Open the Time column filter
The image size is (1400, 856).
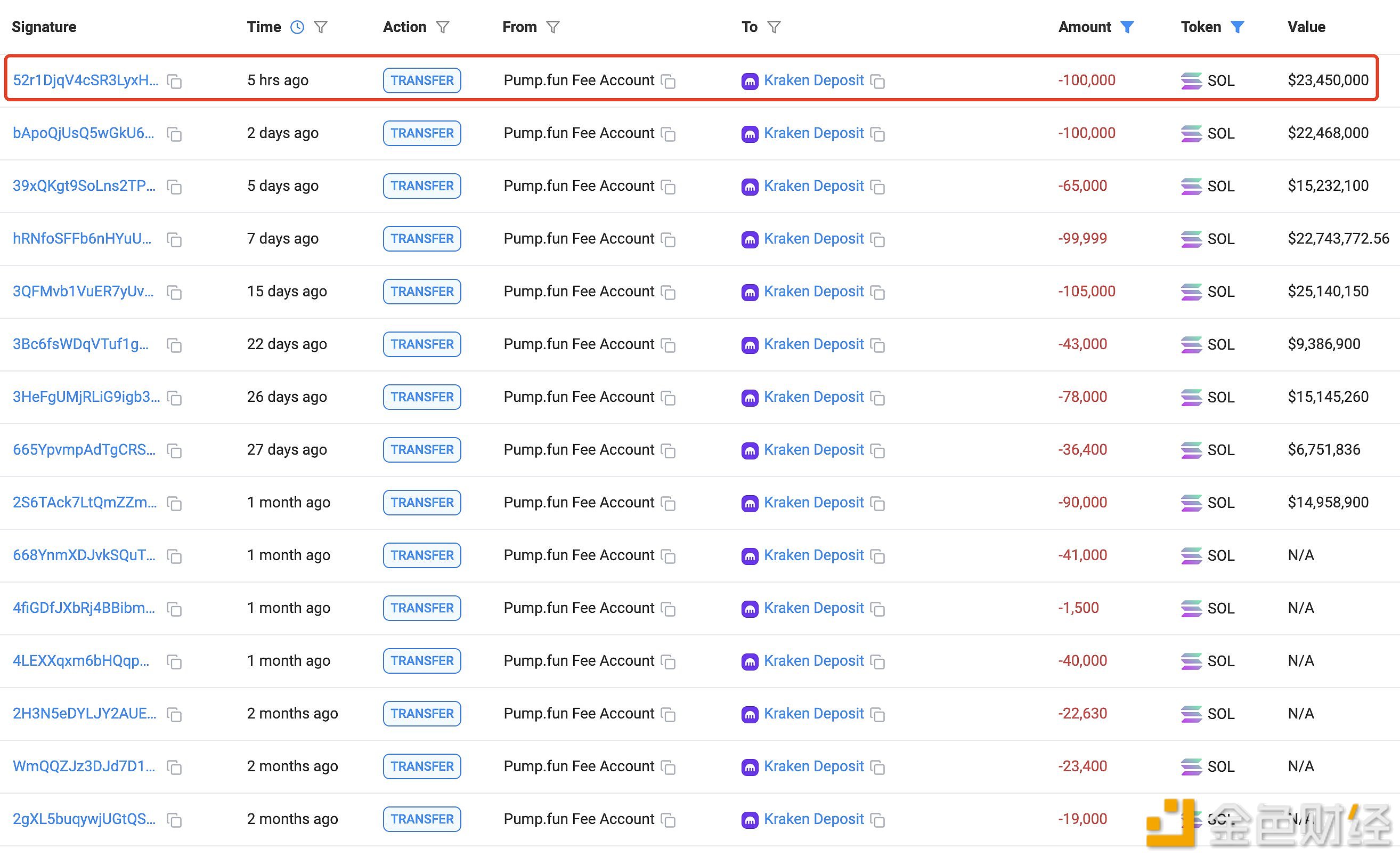(321, 27)
